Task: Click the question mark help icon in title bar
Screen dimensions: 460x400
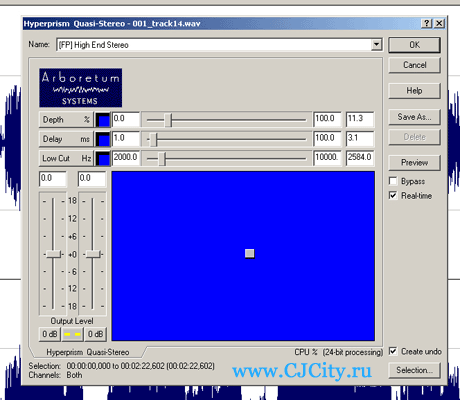Action: (x=427, y=24)
